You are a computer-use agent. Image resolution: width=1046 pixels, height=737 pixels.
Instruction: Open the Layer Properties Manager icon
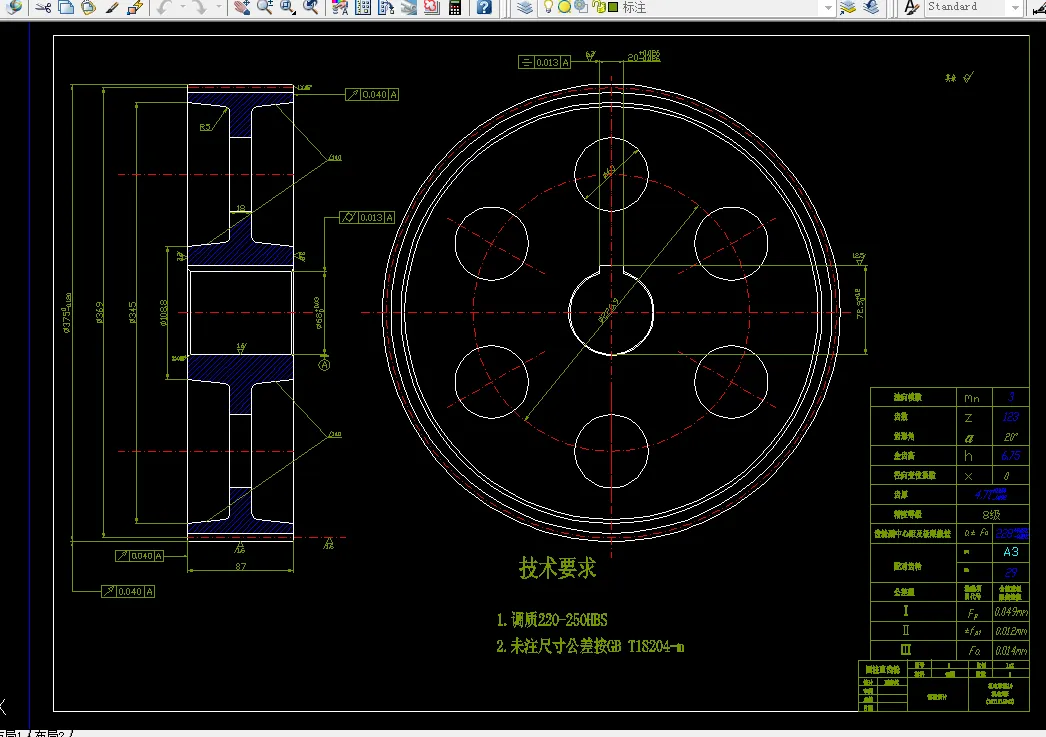coord(525,7)
